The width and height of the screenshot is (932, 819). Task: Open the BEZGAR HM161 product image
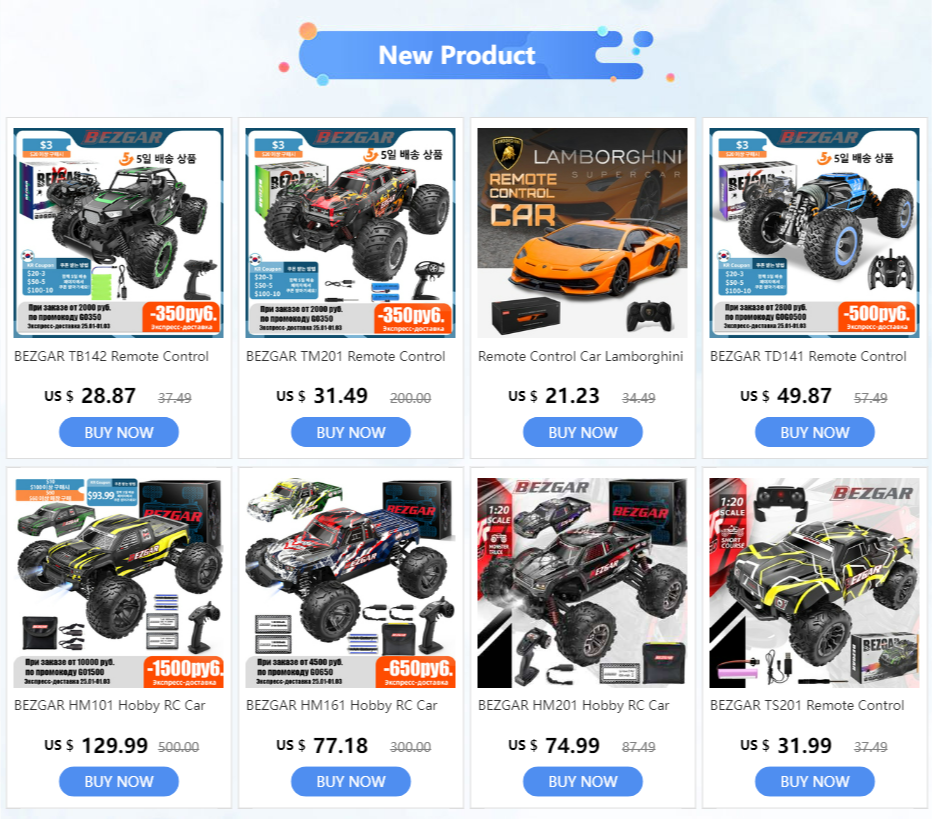pyautogui.click(x=351, y=583)
